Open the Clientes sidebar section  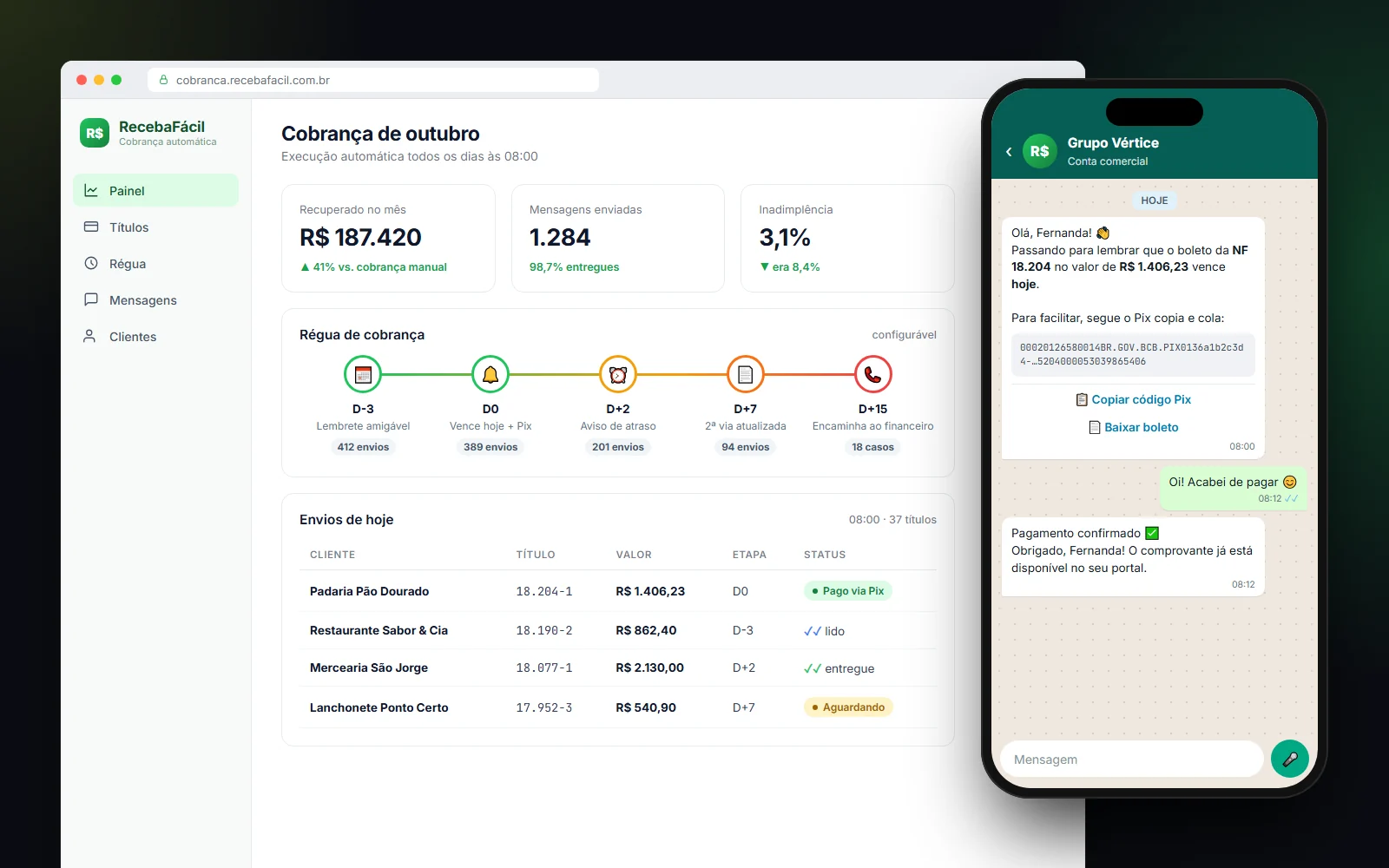tap(155, 336)
